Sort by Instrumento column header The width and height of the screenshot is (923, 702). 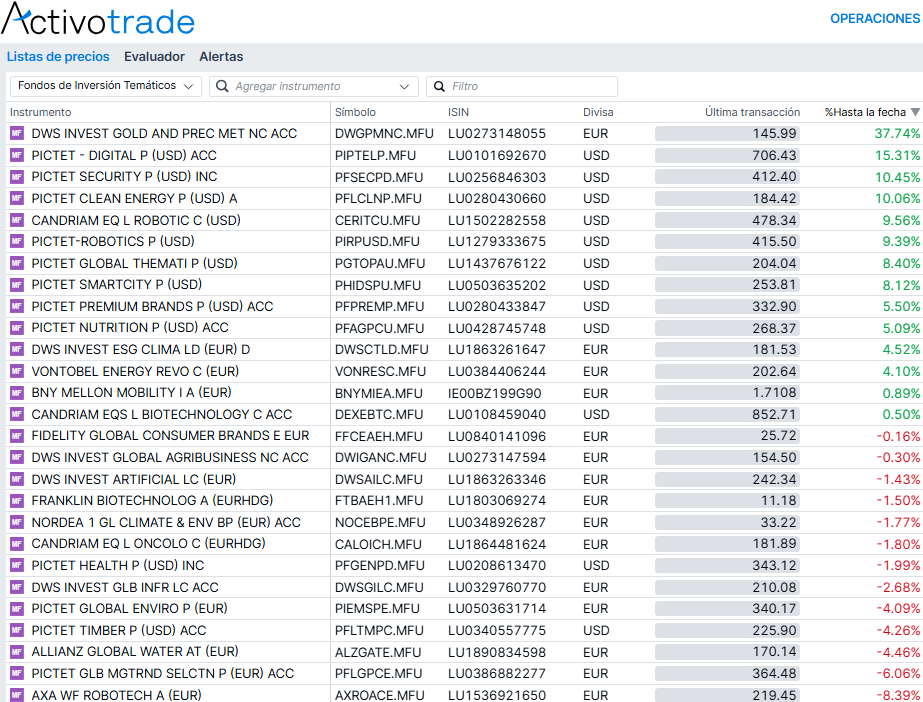pos(41,112)
